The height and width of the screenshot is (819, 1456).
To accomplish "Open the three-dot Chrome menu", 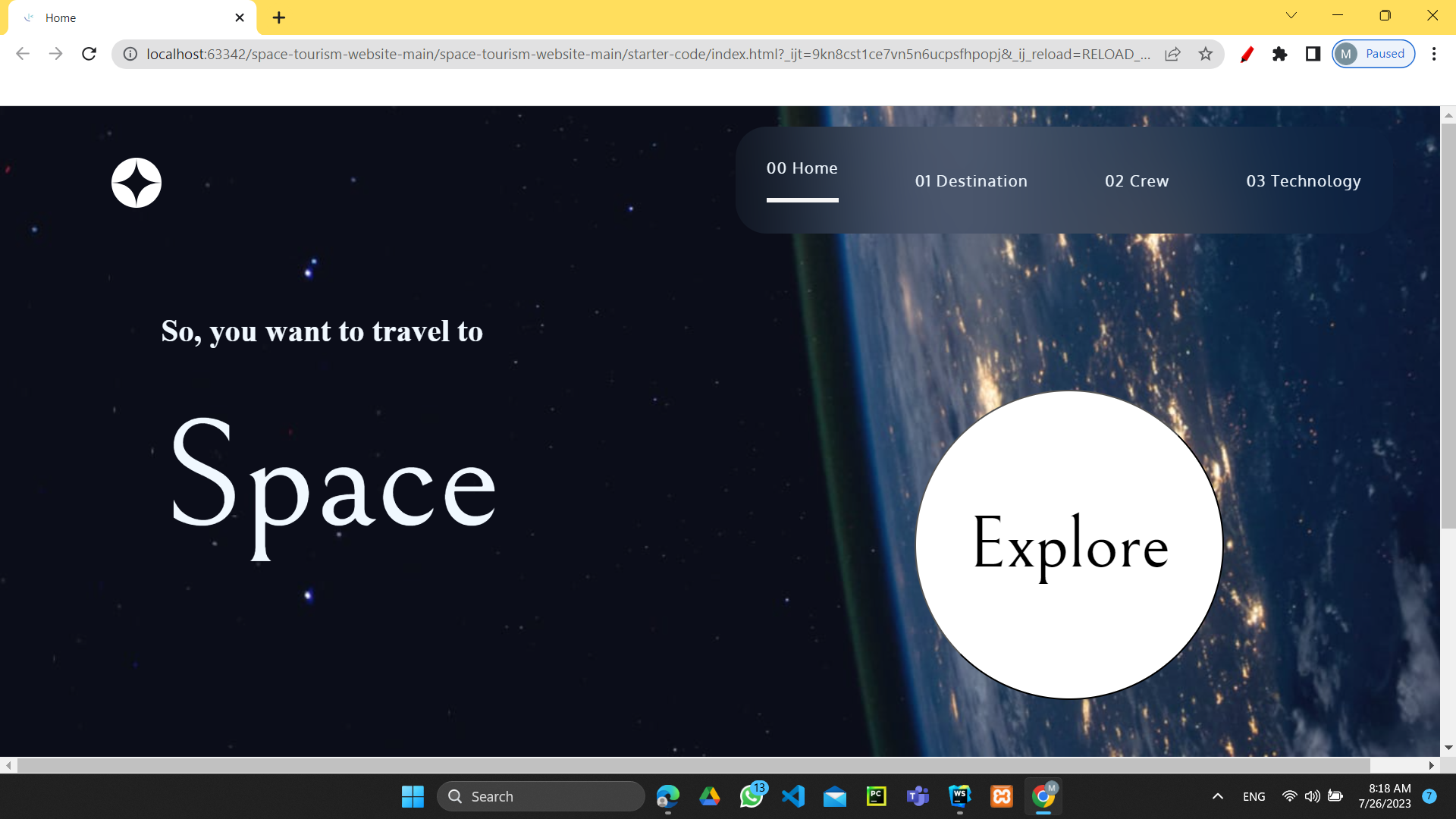I will point(1435,54).
